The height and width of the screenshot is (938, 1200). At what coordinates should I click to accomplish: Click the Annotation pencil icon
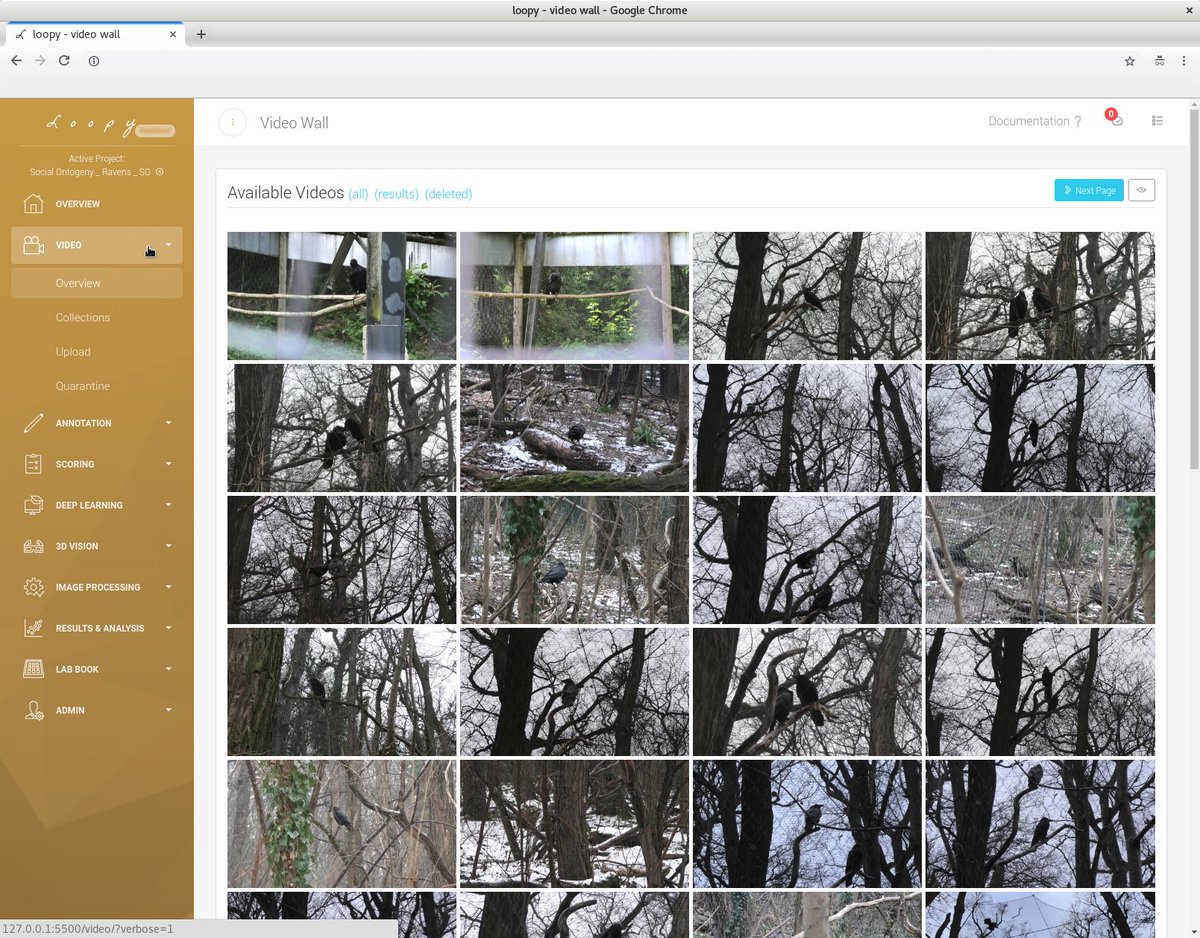(x=33, y=423)
